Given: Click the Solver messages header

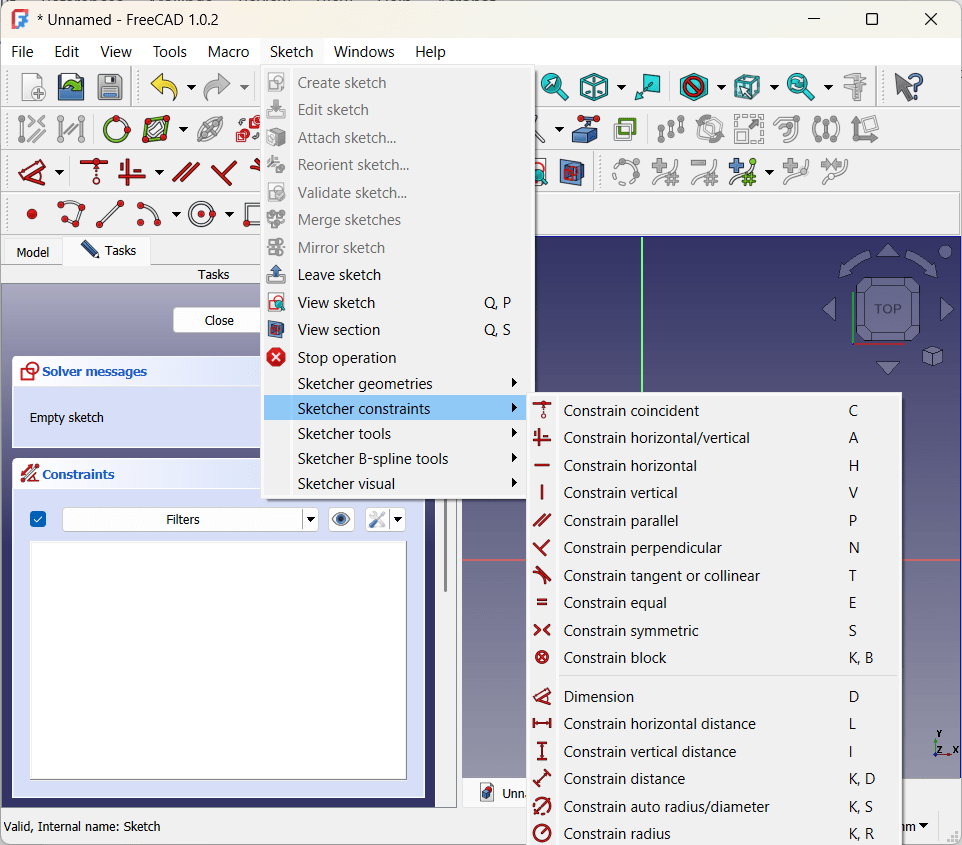Looking at the screenshot, I should click(x=138, y=371).
